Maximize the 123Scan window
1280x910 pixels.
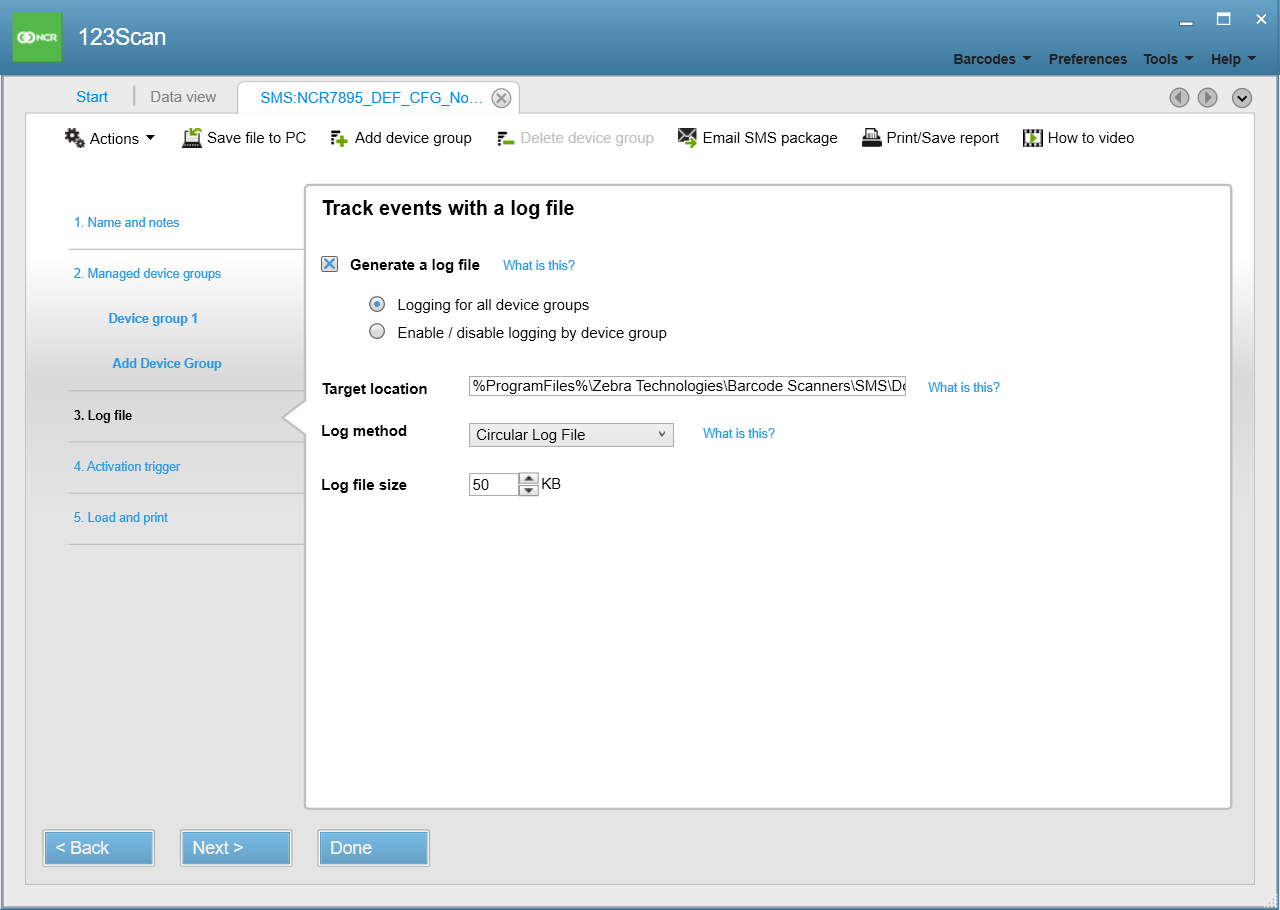[x=1223, y=19]
